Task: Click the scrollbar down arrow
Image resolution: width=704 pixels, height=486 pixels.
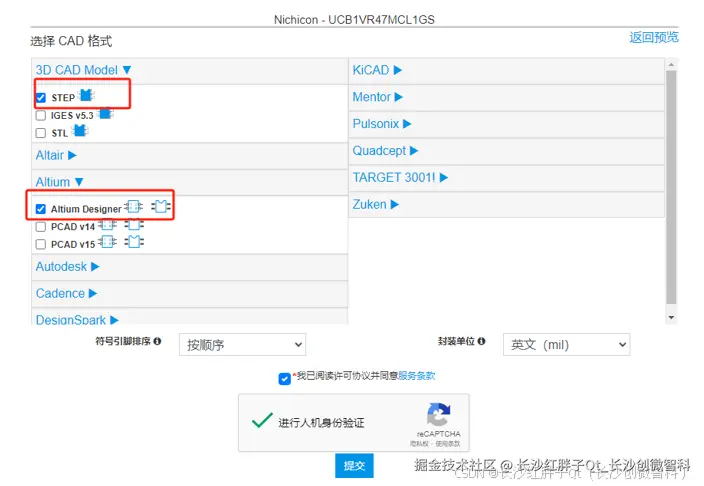Action: click(x=671, y=318)
